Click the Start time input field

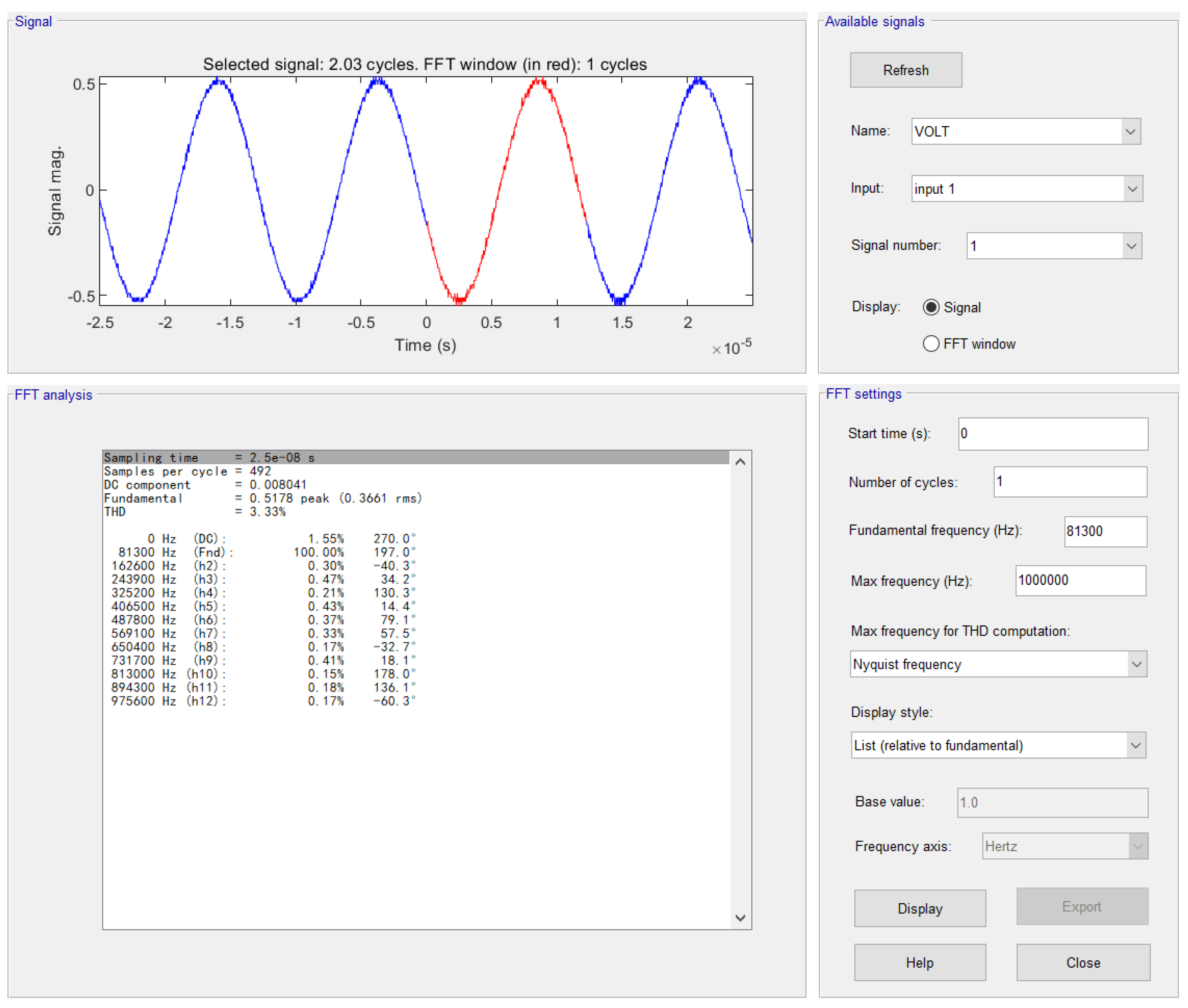1053,434
